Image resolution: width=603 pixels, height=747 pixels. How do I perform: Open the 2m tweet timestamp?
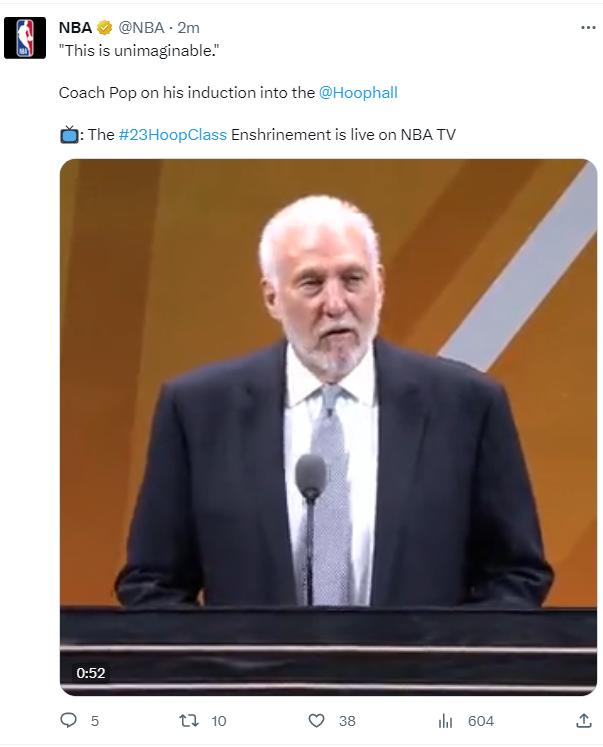point(189,28)
